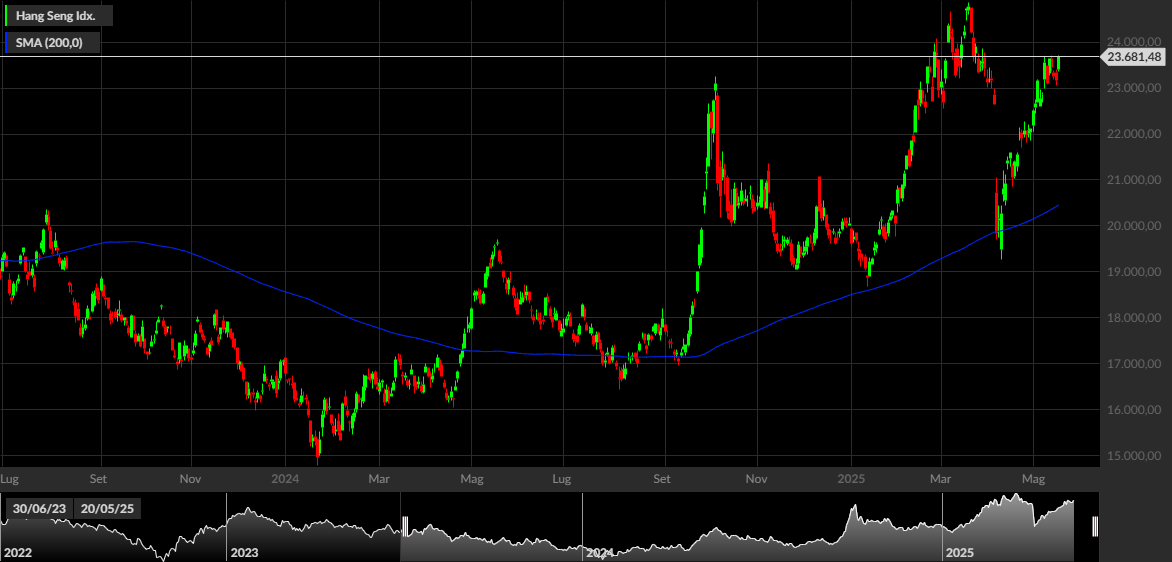The image size is (1172, 562).
Task: Click the Nov label just before 2025
Action: point(758,478)
